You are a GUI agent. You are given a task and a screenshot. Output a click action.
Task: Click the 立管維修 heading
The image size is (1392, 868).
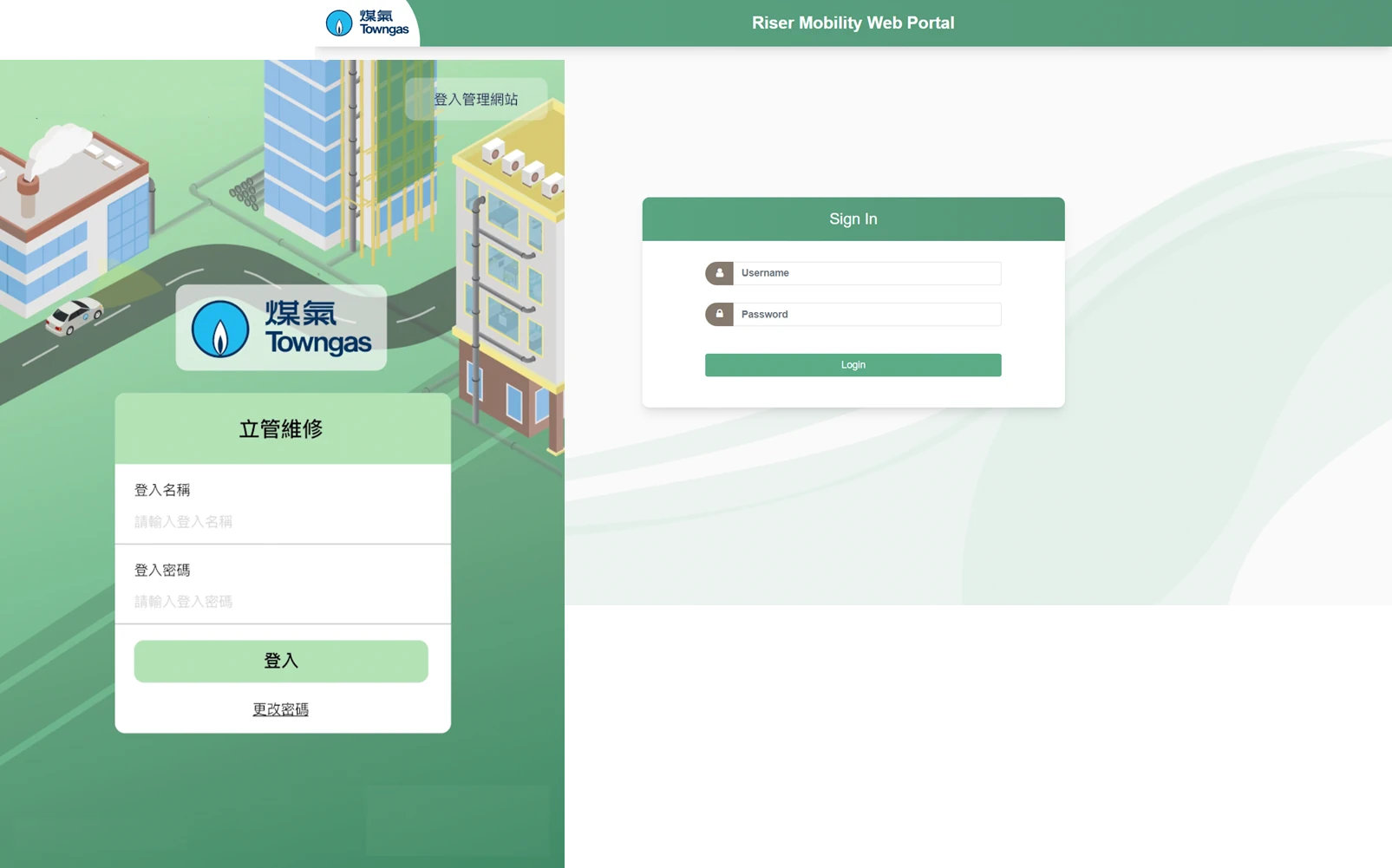click(x=281, y=428)
